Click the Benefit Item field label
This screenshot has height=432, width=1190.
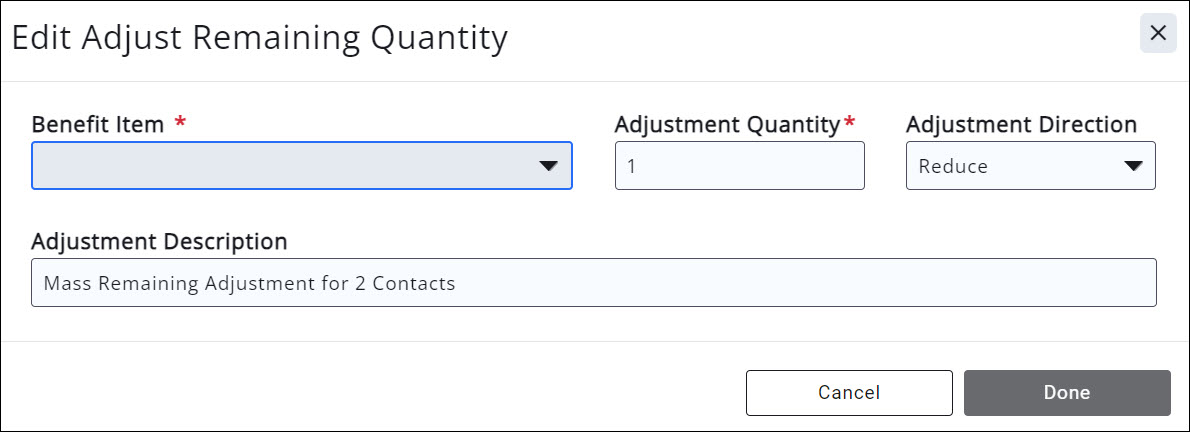tap(98, 125)
